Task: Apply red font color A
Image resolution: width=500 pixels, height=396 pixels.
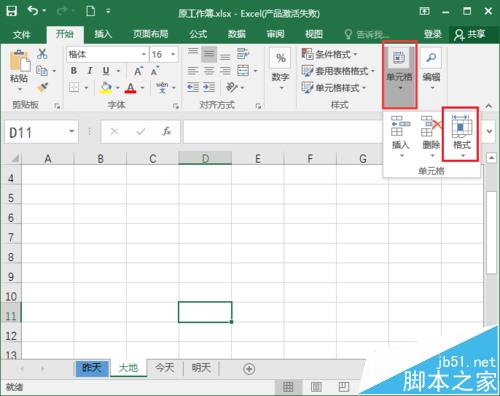Action: (131, 88)
